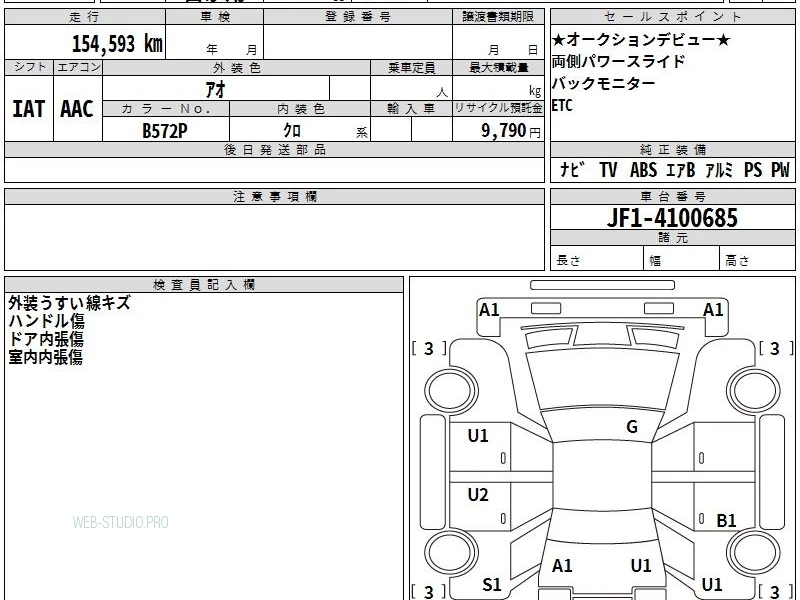Click the ETC sales point entry
The image size is (800, 600).
click(x=562, y=106)
